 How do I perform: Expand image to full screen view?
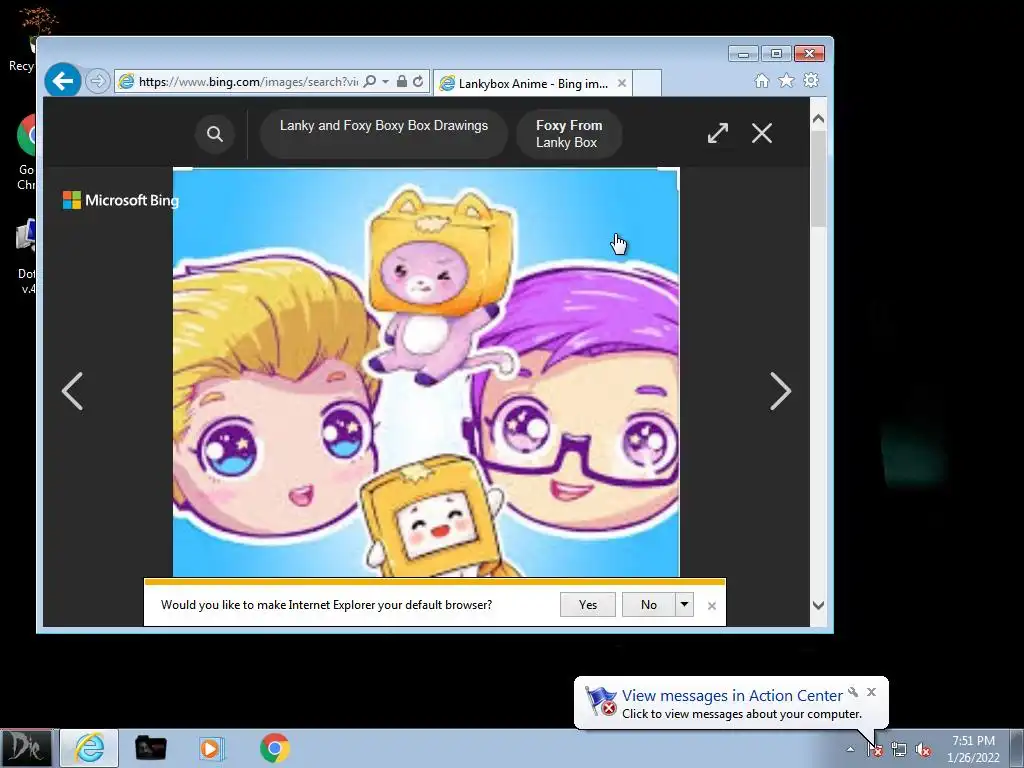(x=718, y=133)
